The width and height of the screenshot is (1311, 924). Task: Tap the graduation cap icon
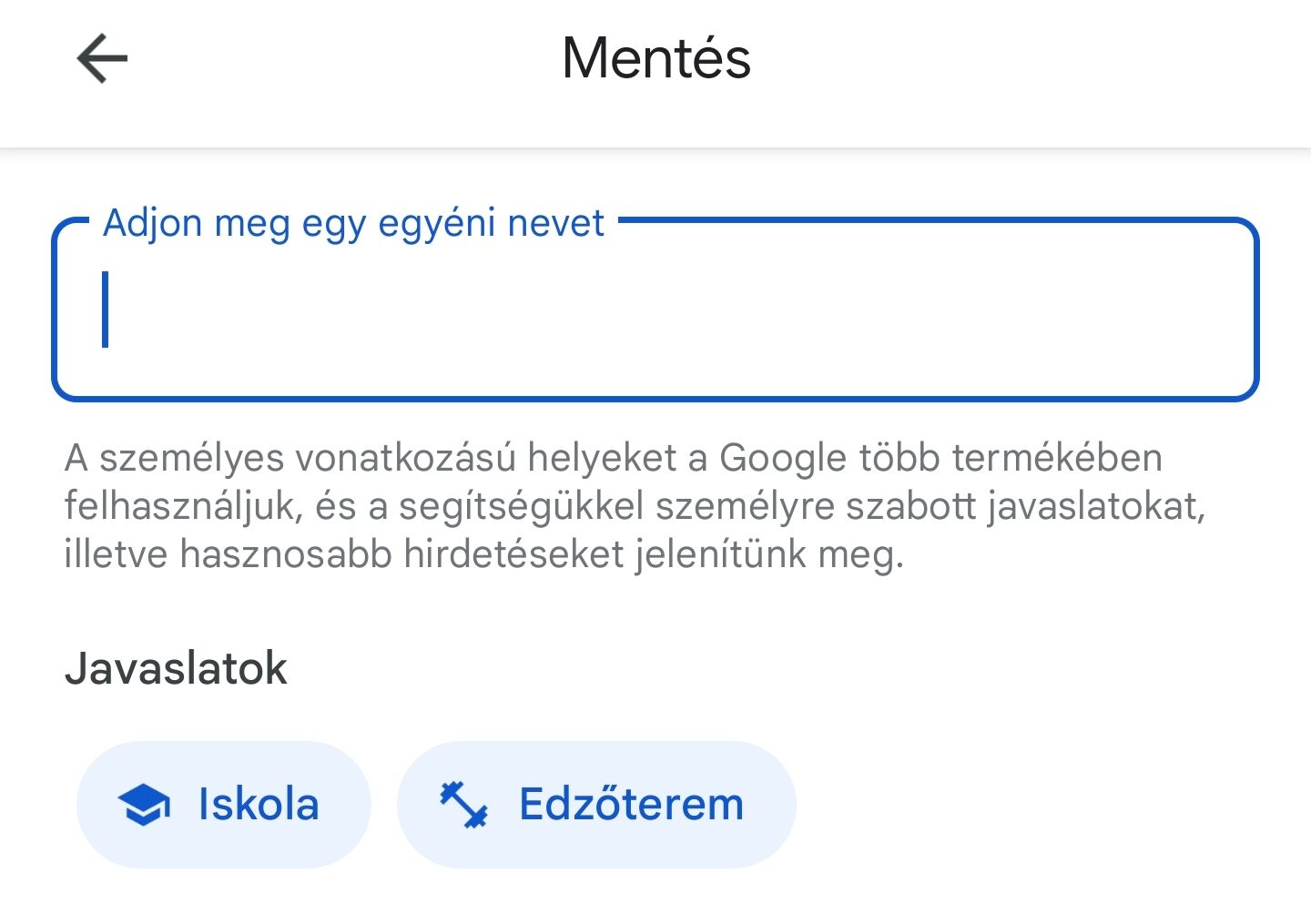tap(144, 805)
